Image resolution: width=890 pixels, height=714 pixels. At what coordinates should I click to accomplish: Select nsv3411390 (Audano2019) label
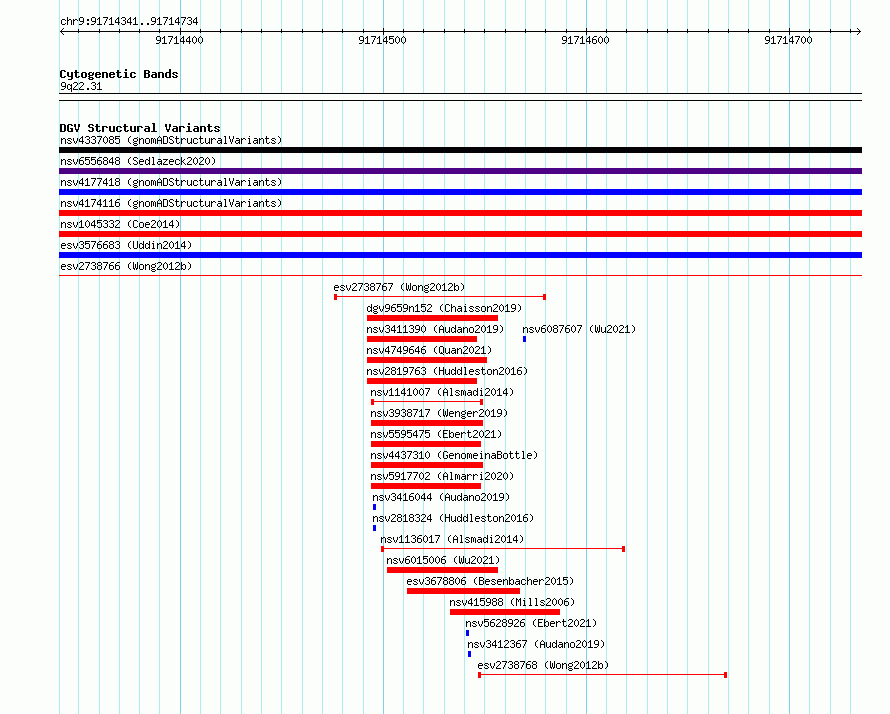coord(435,329)
